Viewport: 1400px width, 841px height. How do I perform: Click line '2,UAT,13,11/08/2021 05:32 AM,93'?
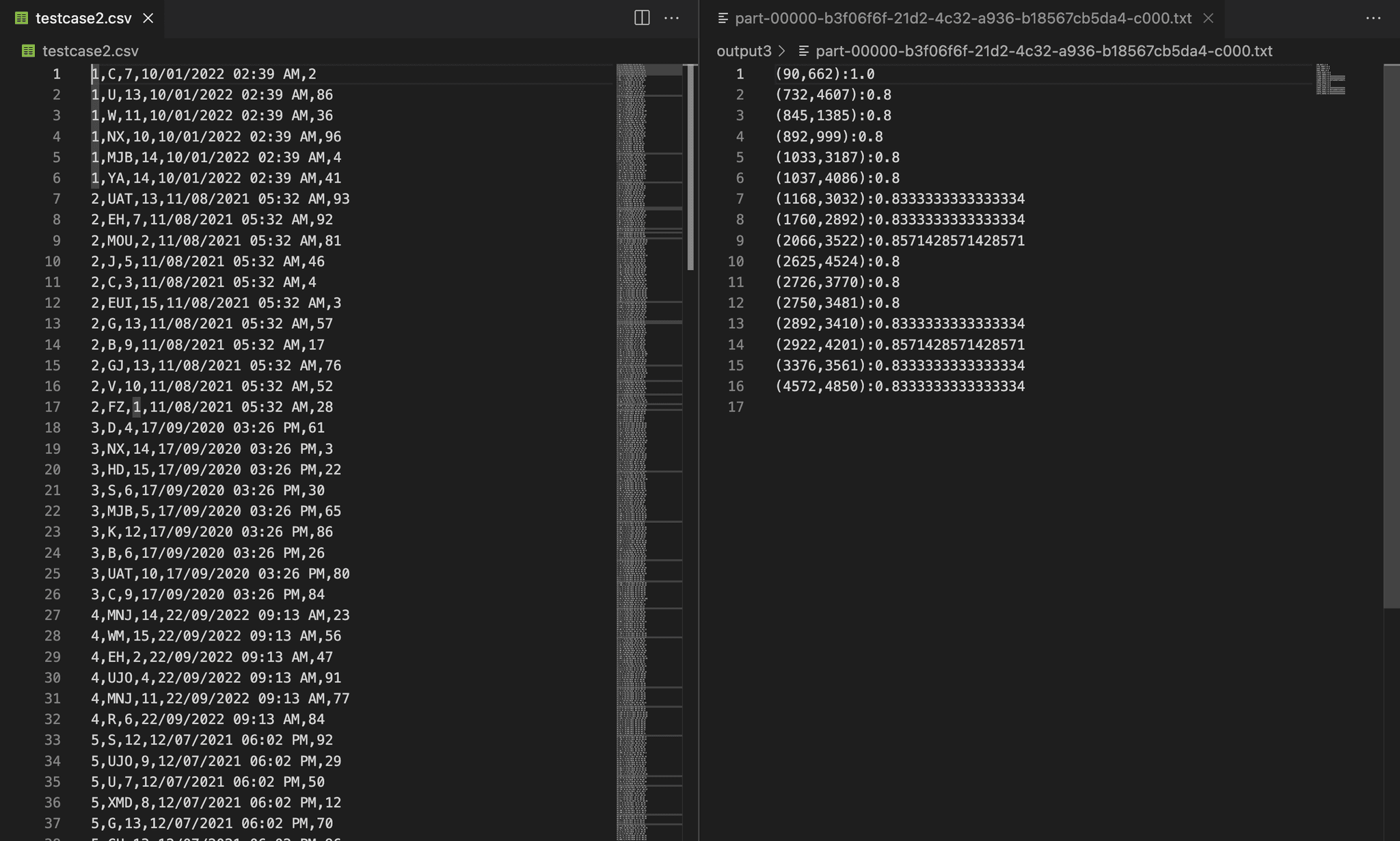[220, 199]
